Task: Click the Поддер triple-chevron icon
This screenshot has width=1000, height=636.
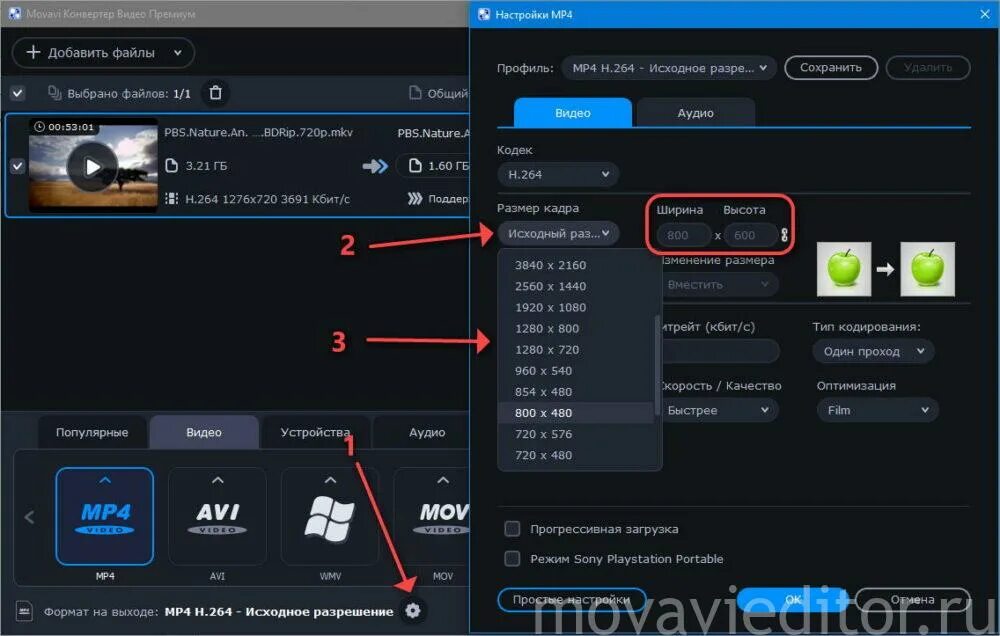Action: 415,199
